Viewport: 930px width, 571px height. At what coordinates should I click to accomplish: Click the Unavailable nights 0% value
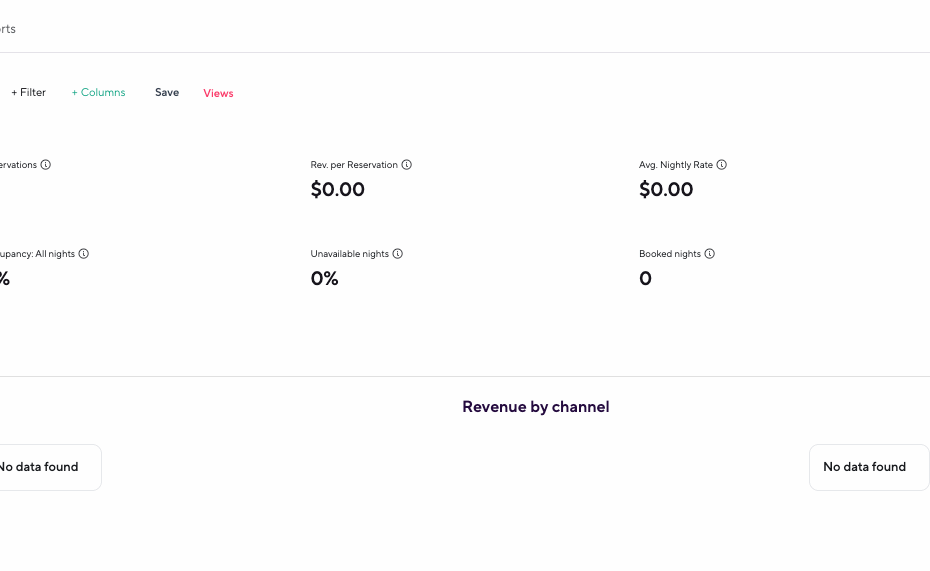coord(325,279)
